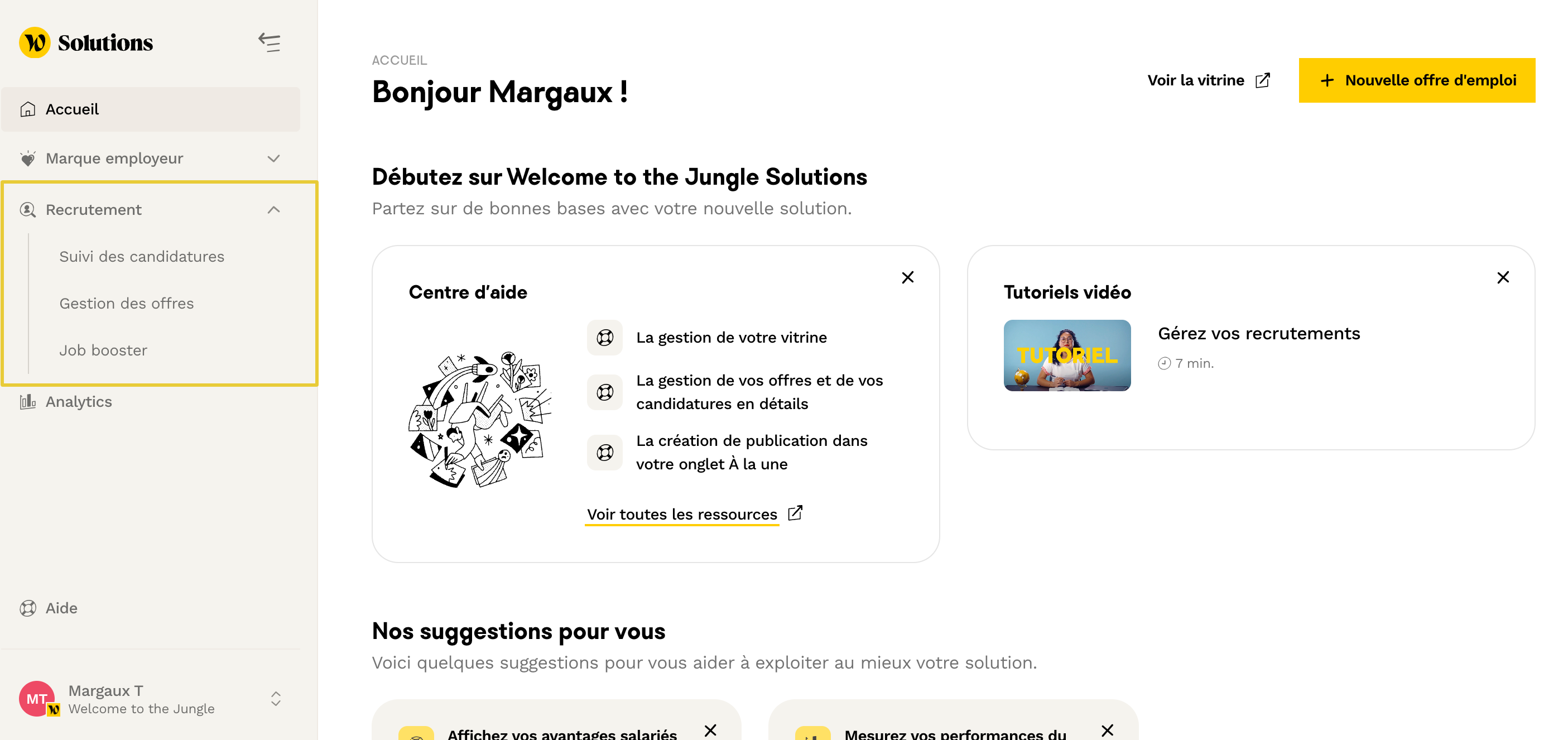1568x740 pixels.
Task: Play the Gérez vos recrutements tutorial thumbnail
Action: click(1067, 355)
